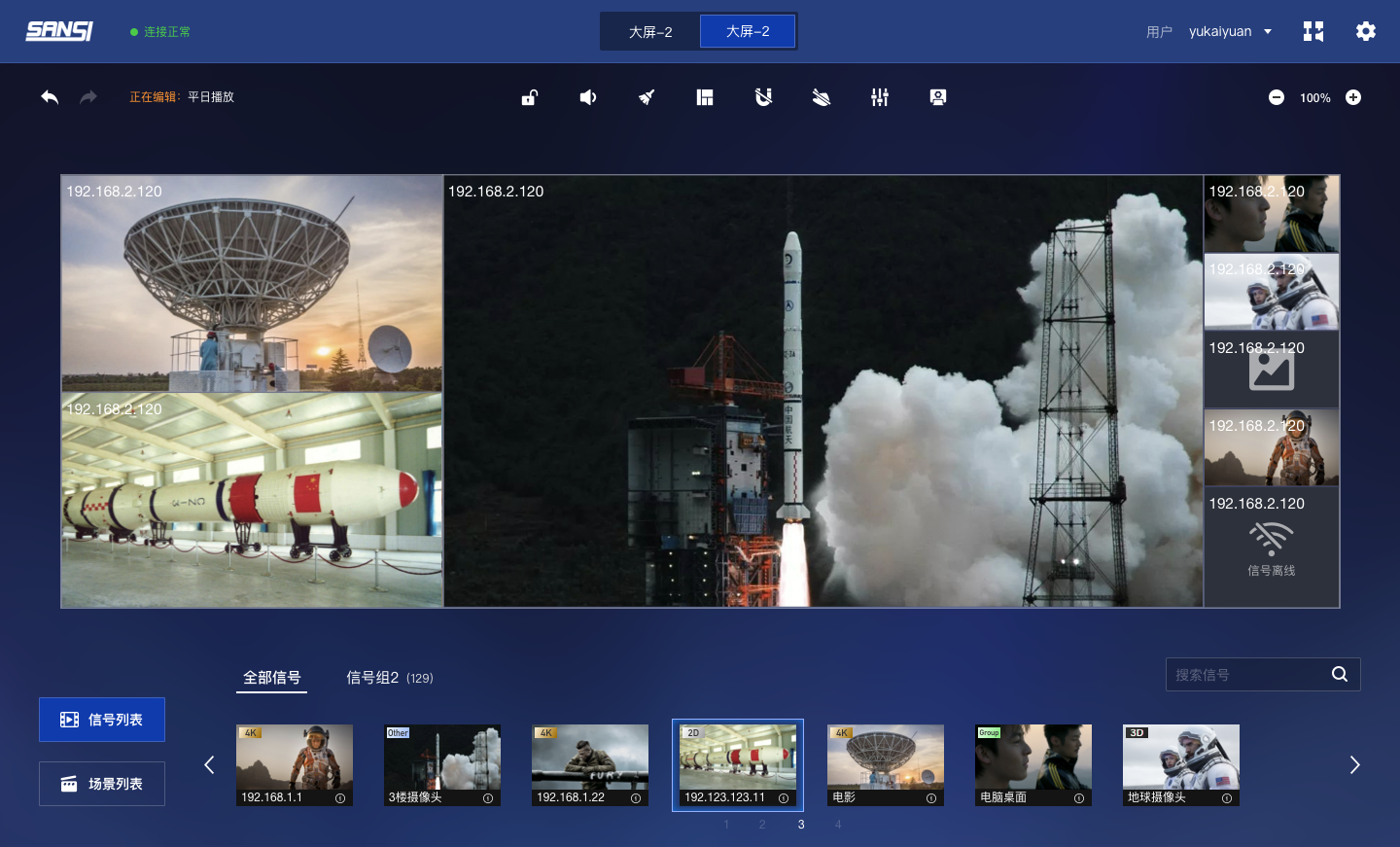Go to next signals with right chevron
Image resolution: width=1400 pixels, height=847 pixels.
[1354, 765]
